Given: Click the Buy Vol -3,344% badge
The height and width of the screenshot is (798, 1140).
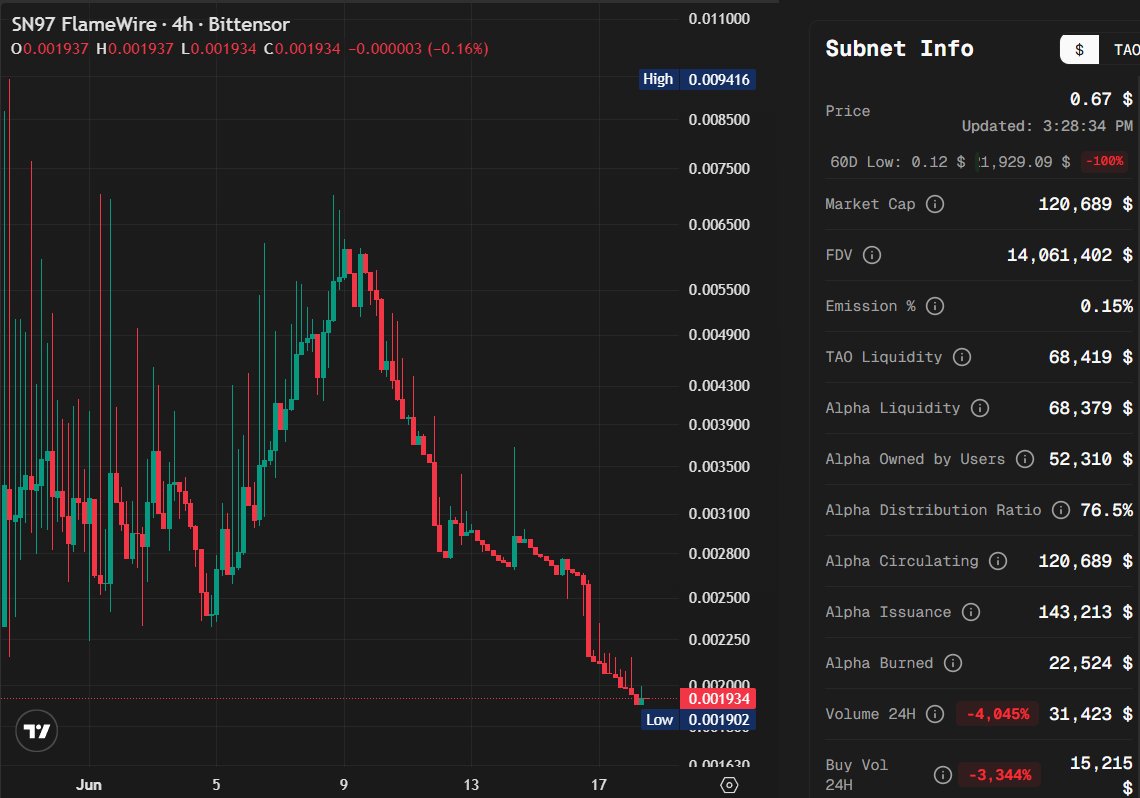Looking at the screenshot, I should pos(1000,775).
